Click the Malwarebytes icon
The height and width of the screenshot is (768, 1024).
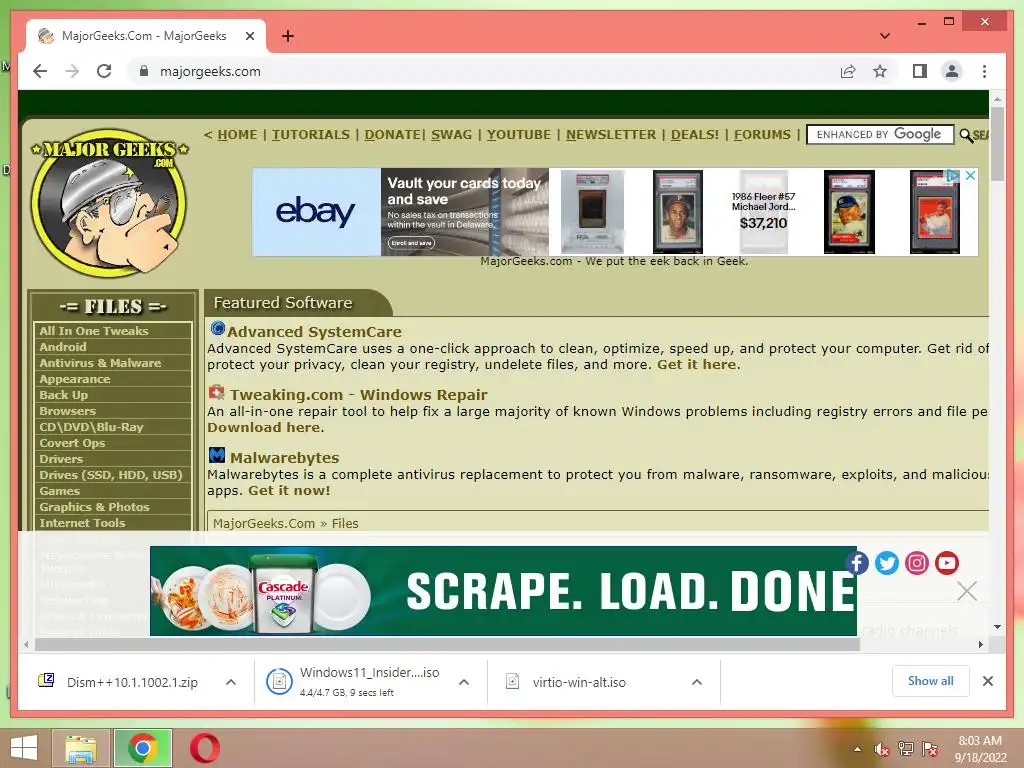tap(217, 455)
